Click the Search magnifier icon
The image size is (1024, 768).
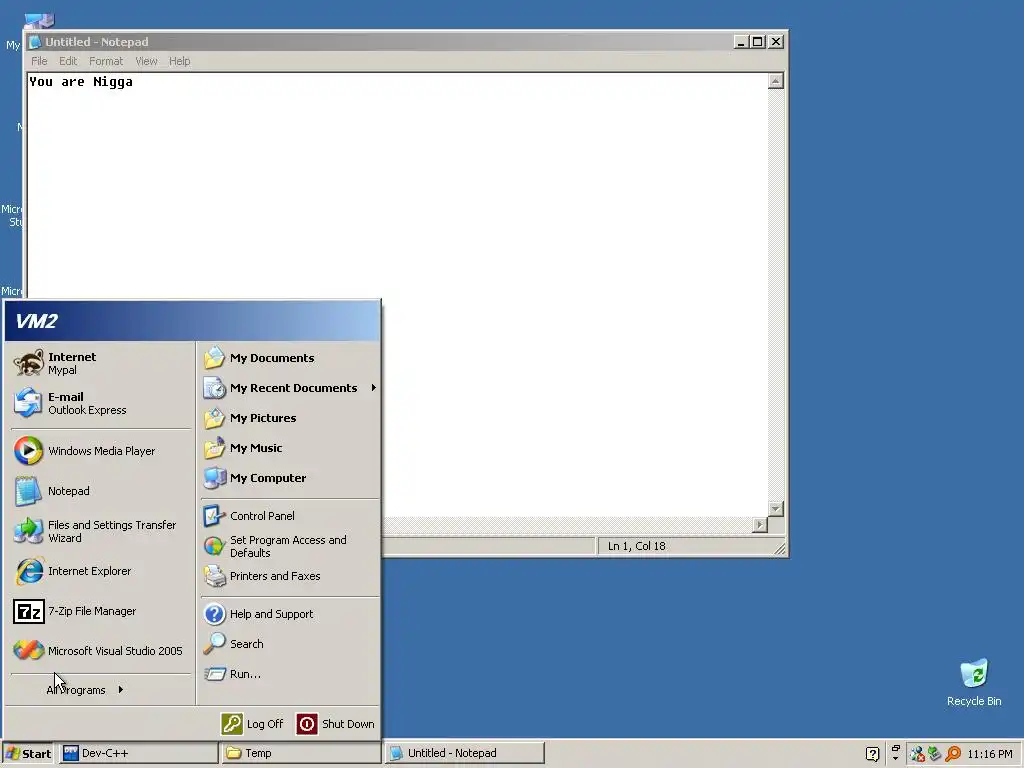(214, 644)
